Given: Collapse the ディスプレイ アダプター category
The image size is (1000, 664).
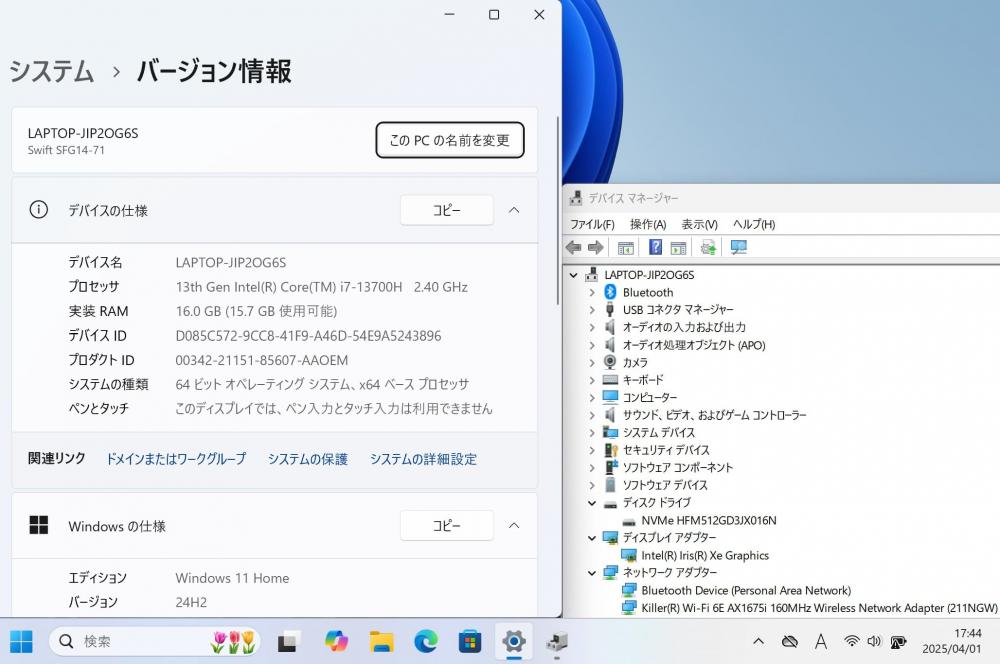Looking at the screenshot, I should click(592, 538).
